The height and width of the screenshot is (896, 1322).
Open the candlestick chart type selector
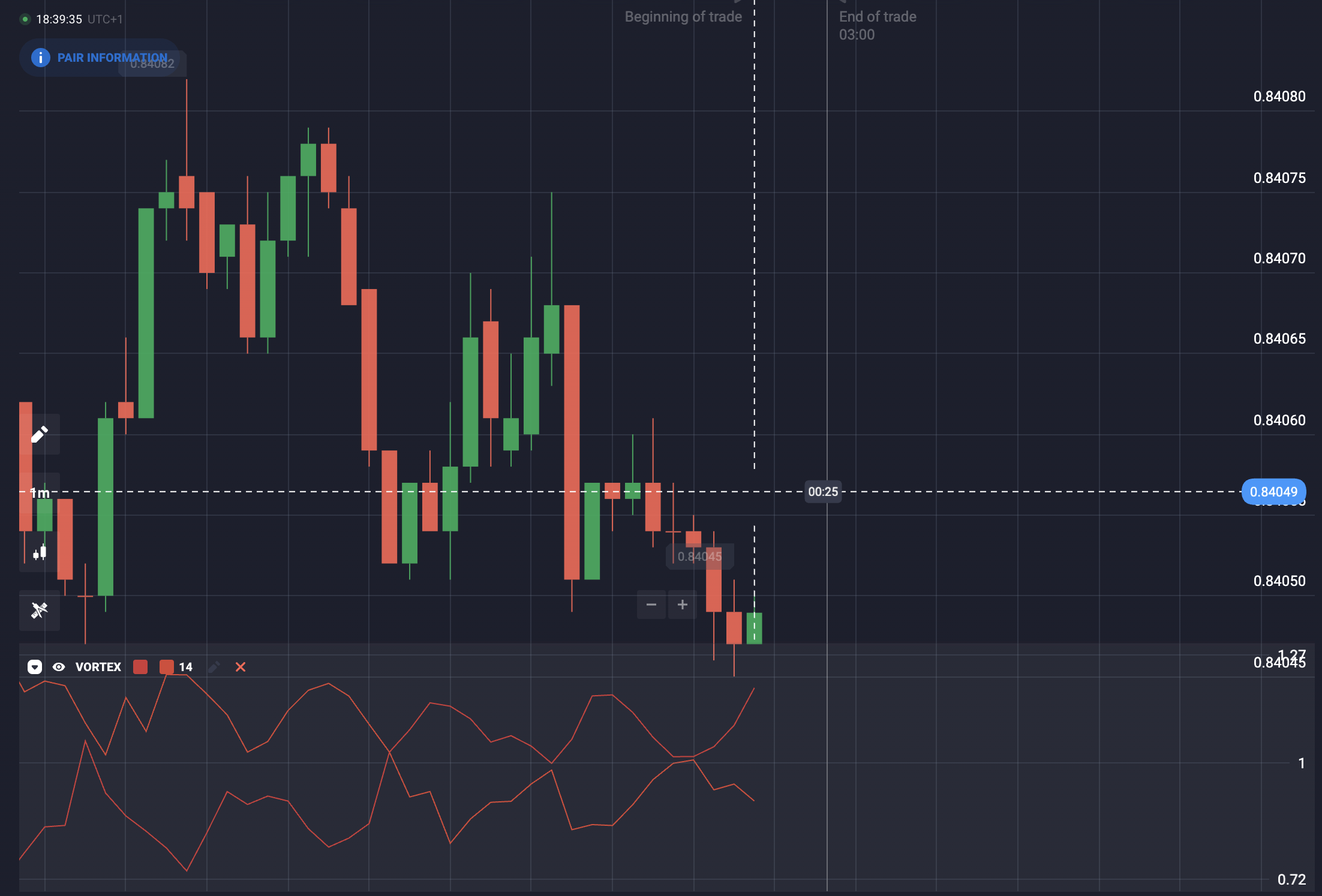40,552
